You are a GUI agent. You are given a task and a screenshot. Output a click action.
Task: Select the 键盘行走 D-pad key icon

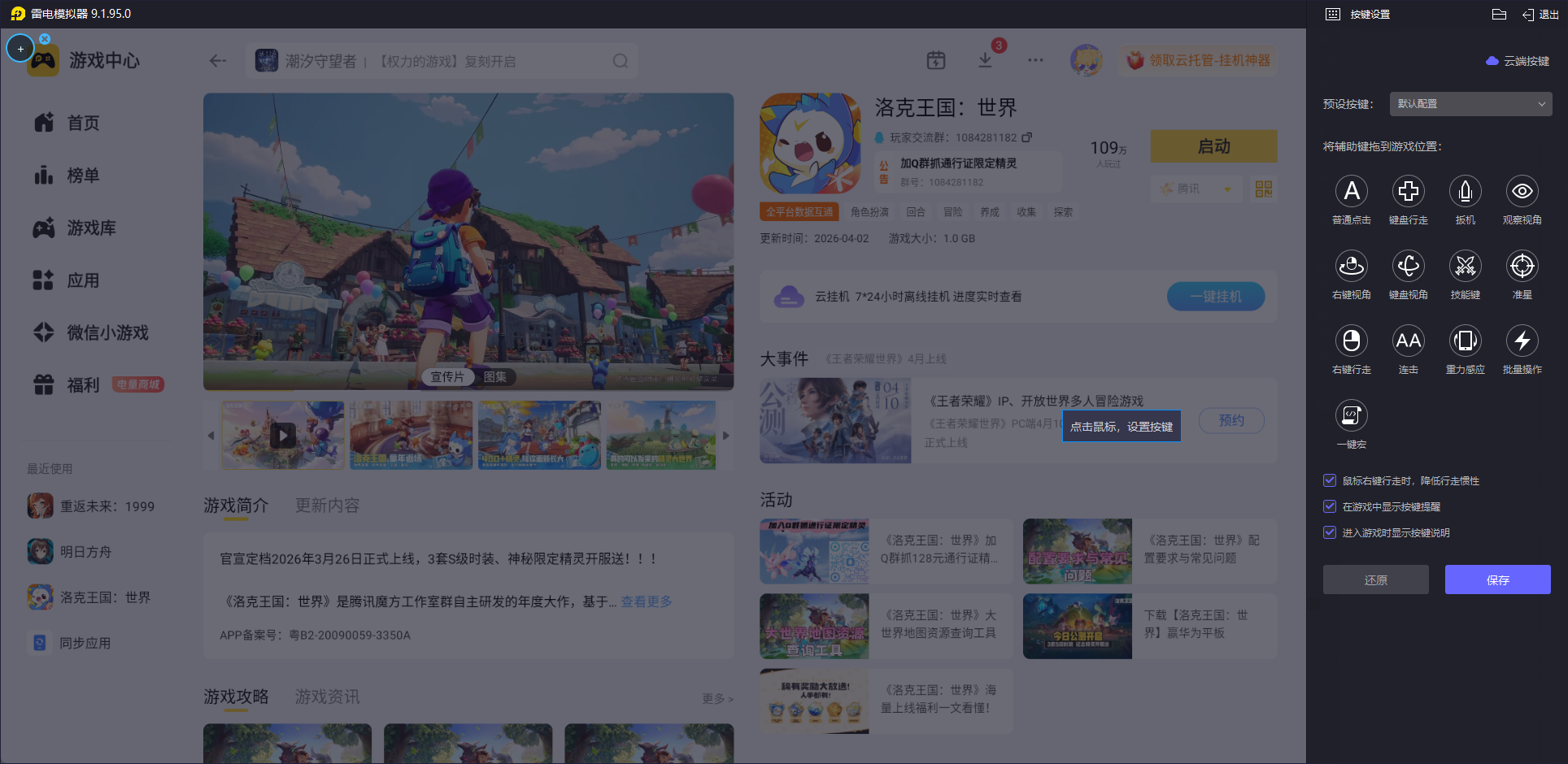(x=1408, y=192)
